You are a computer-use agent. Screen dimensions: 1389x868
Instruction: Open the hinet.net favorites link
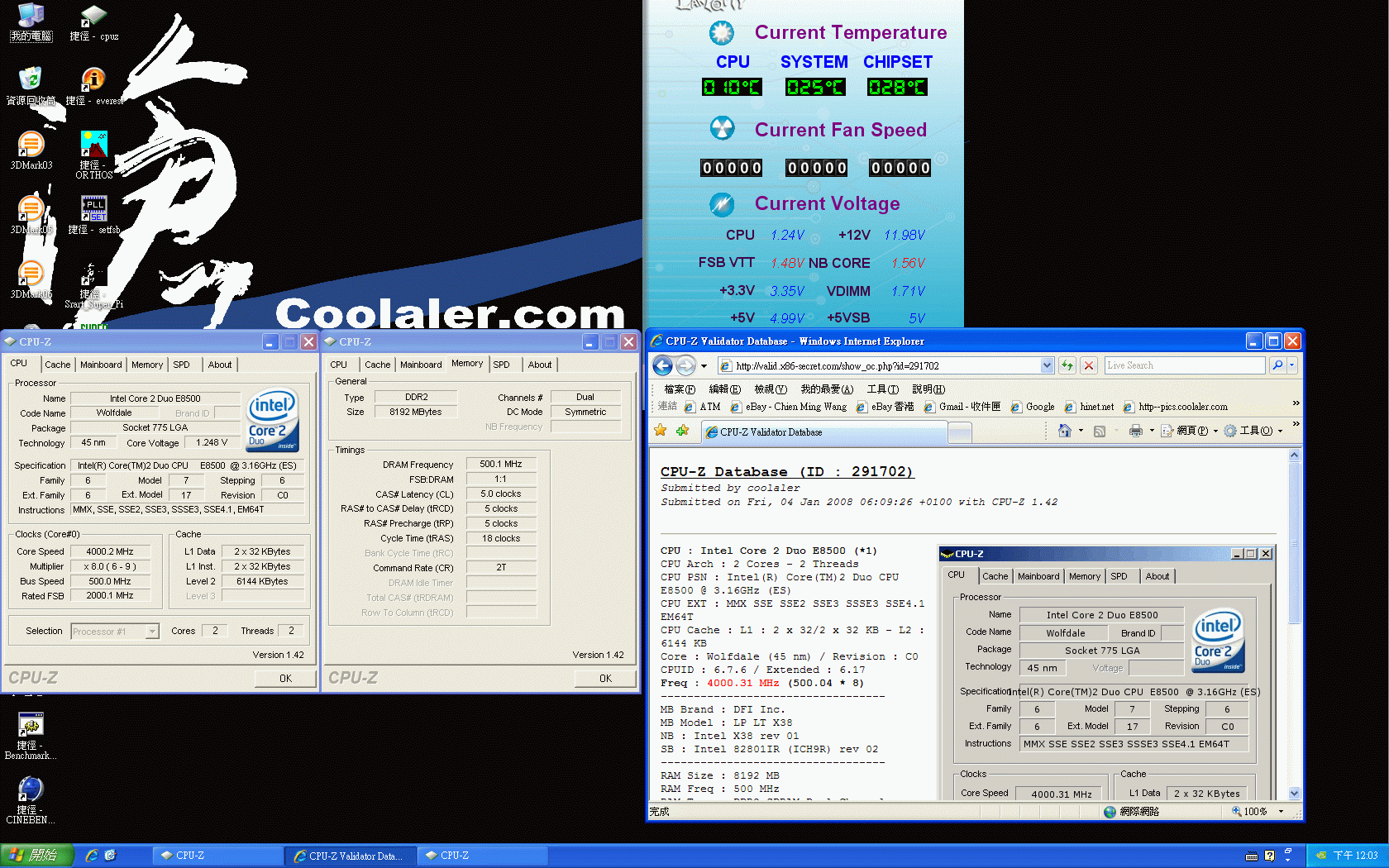[x=1089, y=407]
